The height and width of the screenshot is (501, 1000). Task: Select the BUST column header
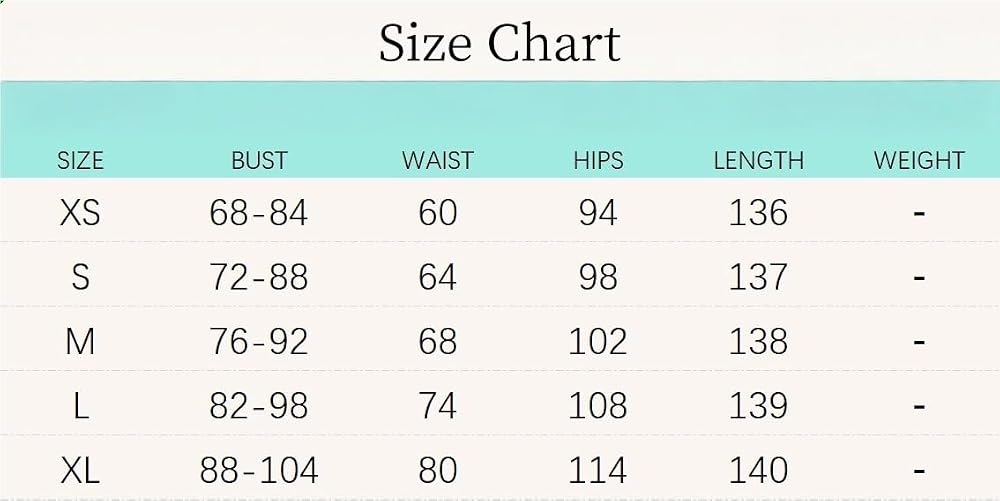coord(259,160)
